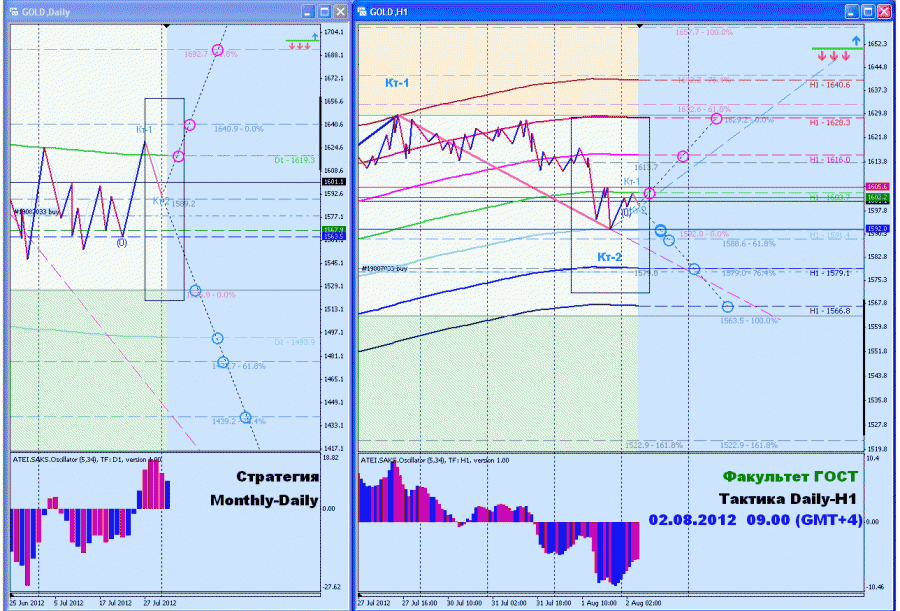Click chart shift triangle atop Daily chart
Screen dimensions: 900x611
[166, 26]
